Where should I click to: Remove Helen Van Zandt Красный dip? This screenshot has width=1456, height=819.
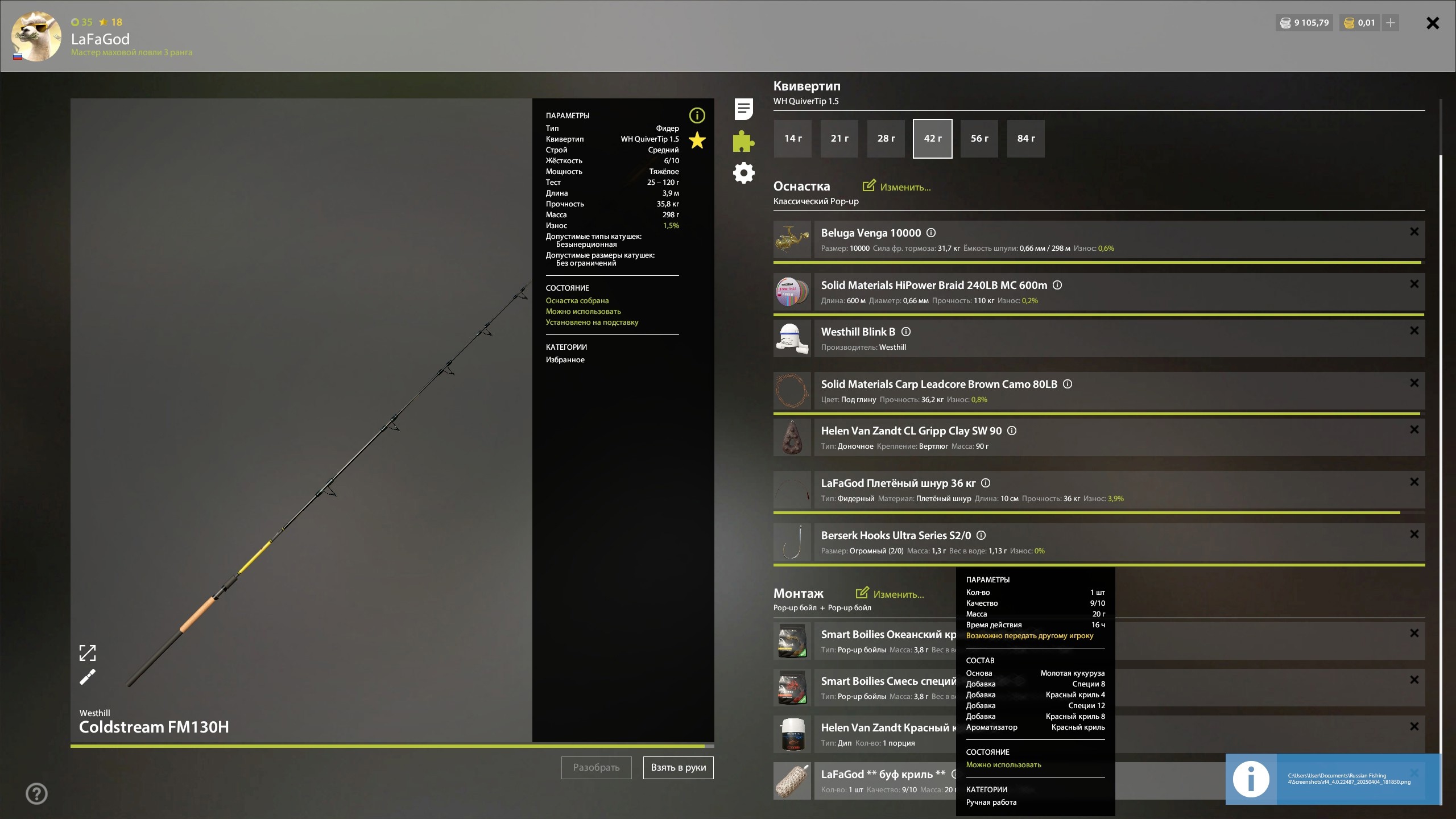point(1414,726)
